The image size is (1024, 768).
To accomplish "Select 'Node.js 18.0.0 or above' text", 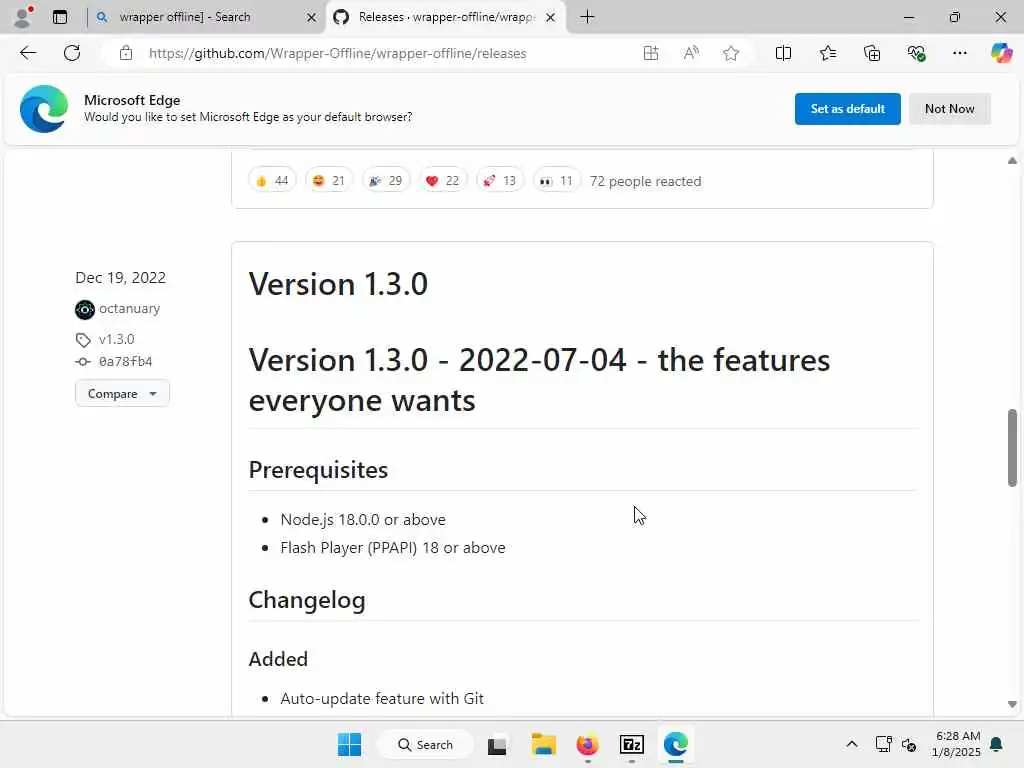I will coord(363,519).
